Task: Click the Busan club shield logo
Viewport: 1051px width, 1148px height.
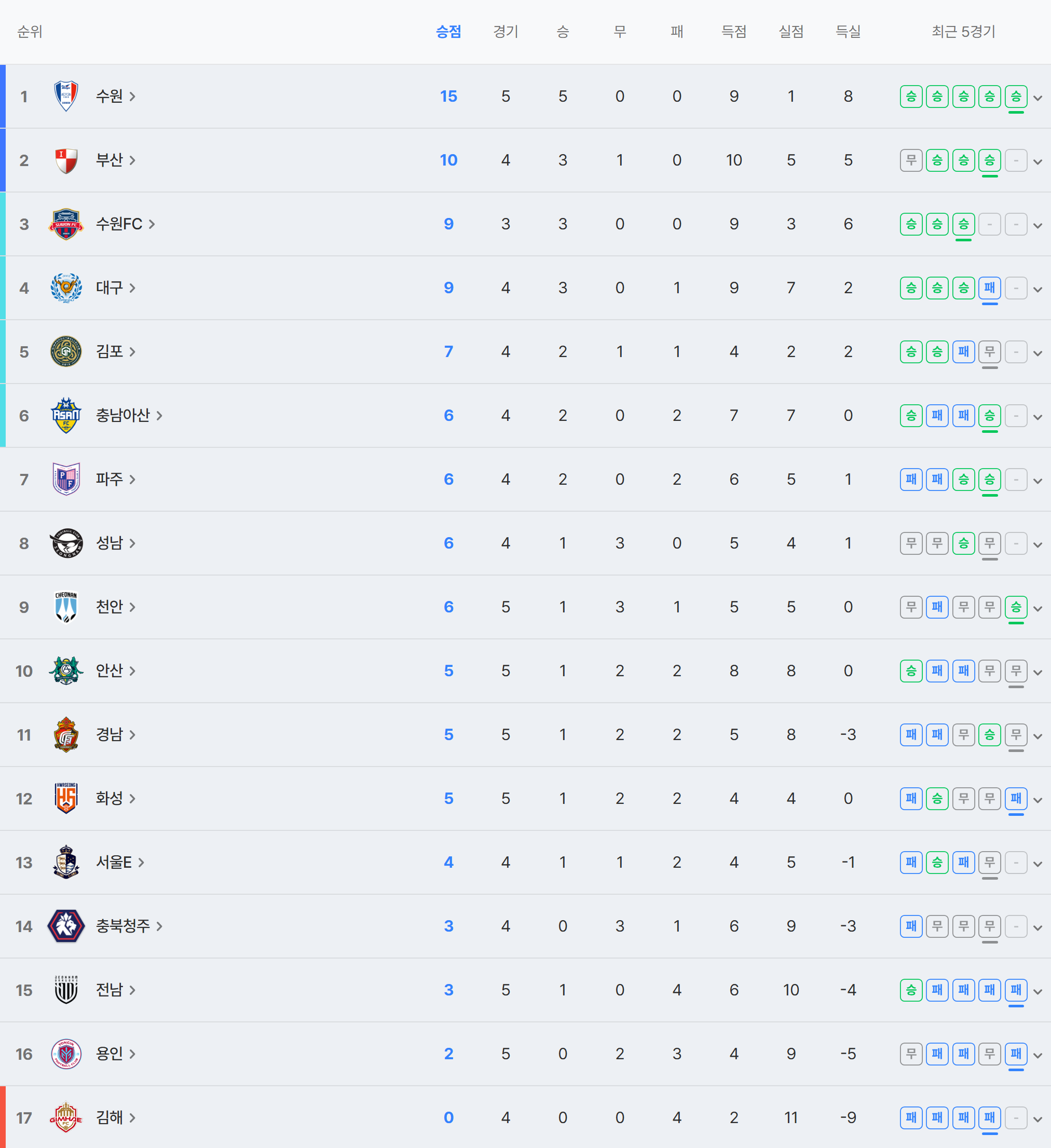Action: (66, 160)
